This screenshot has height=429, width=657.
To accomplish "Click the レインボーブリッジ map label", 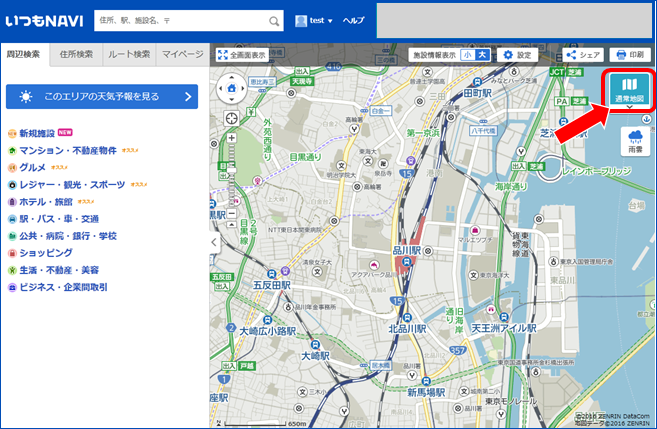I will coord(597,171).
